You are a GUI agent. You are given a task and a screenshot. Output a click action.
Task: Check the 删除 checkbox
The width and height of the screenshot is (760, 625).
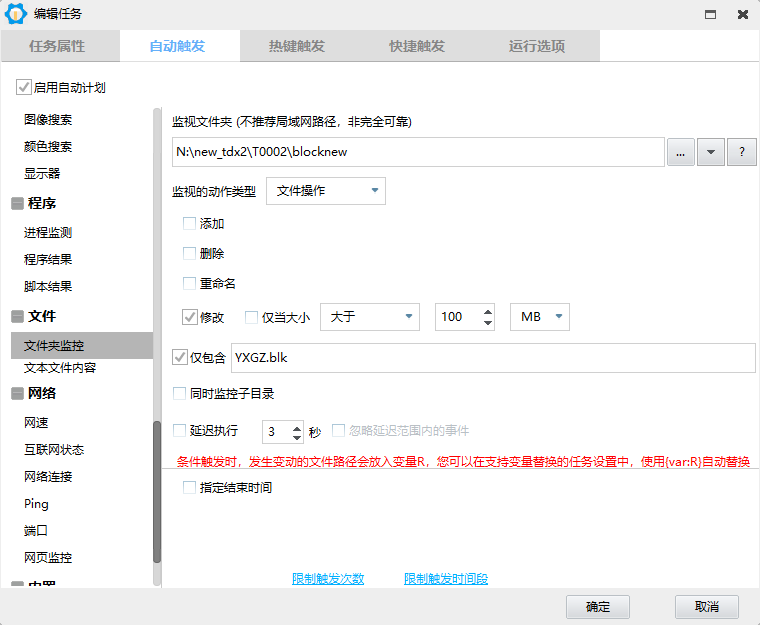pyautogui.click(x=189, y=253)
